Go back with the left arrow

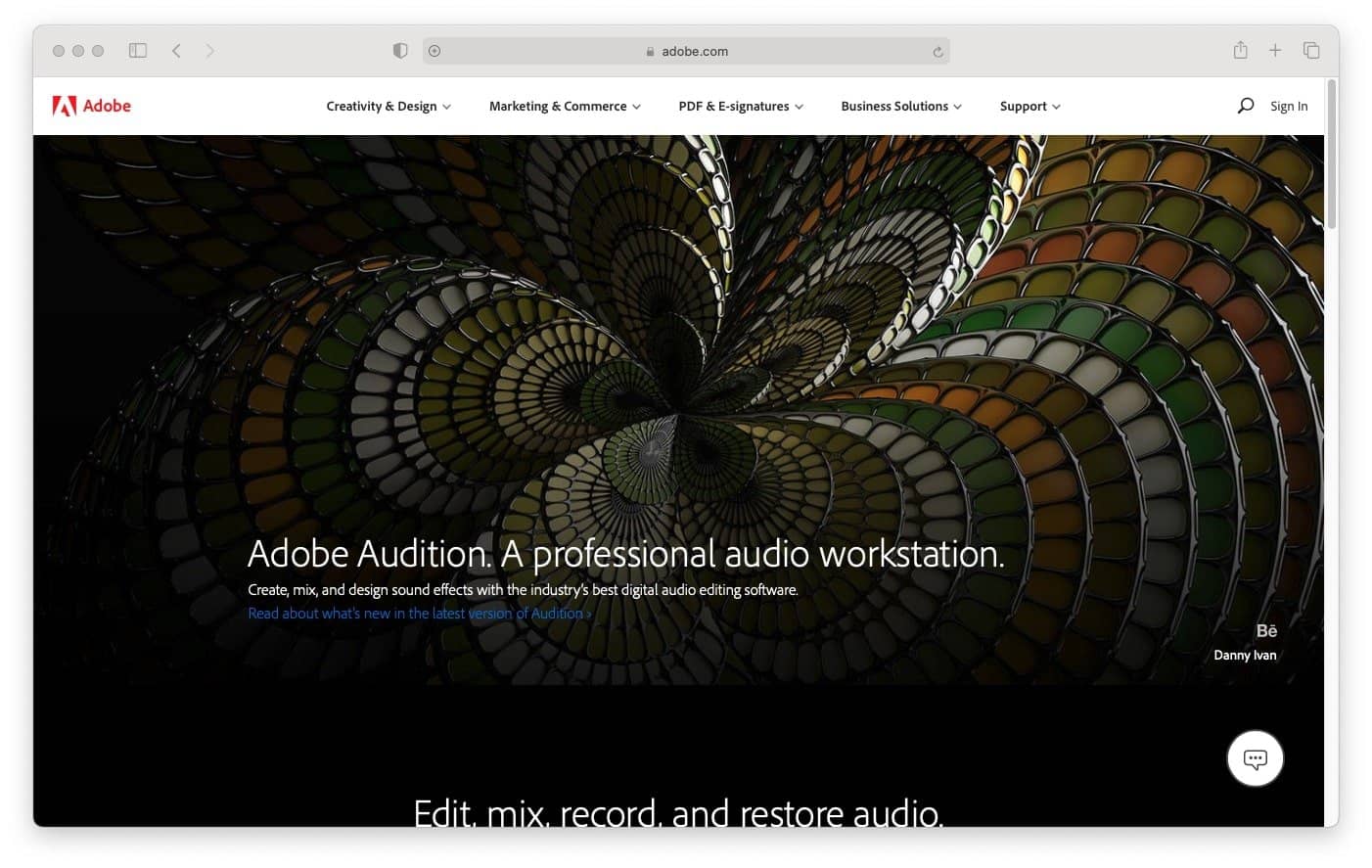(176, 51)
